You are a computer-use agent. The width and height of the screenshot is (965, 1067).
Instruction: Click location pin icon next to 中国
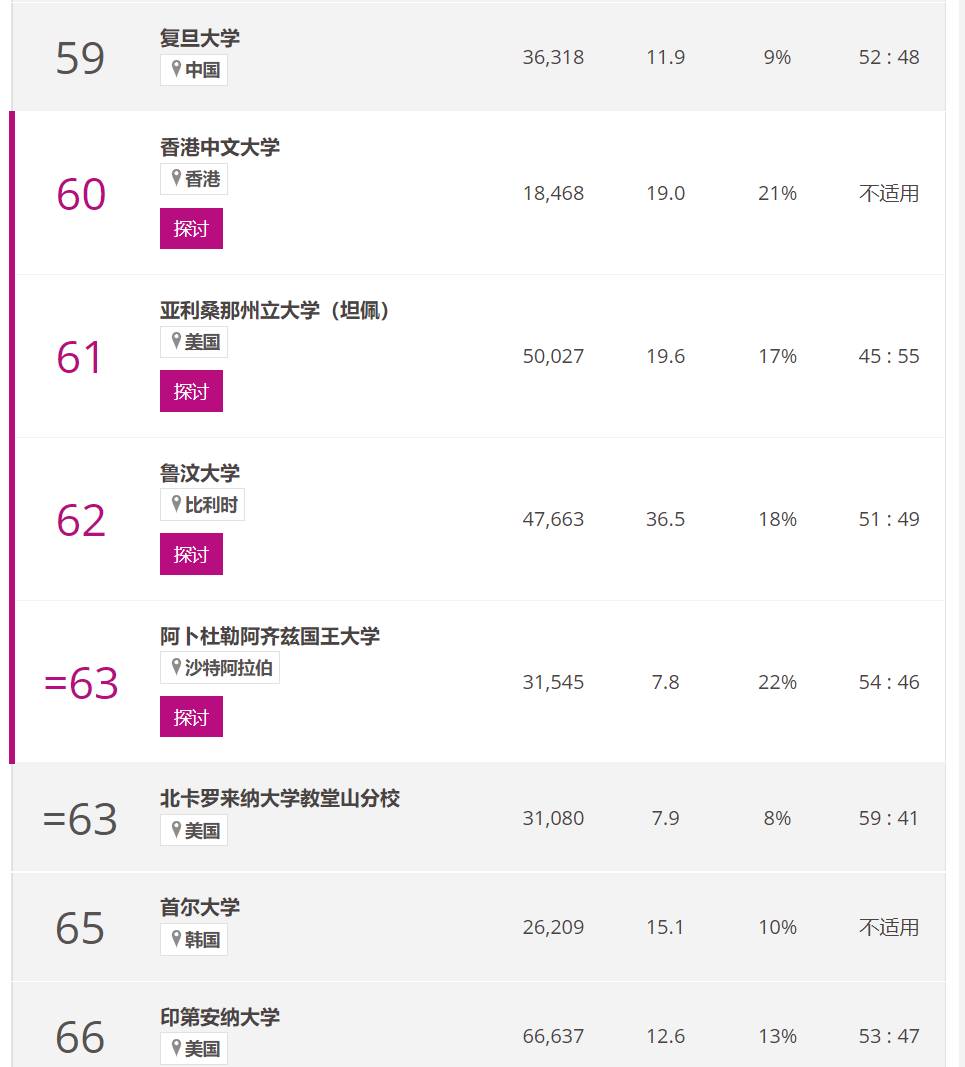point(176,69)
